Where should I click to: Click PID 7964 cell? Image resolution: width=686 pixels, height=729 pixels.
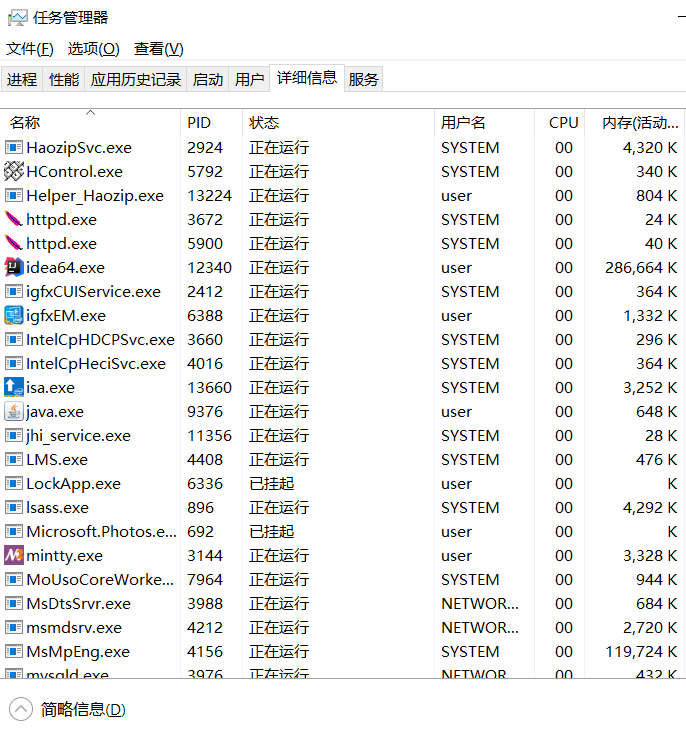(x=205, y=580)
